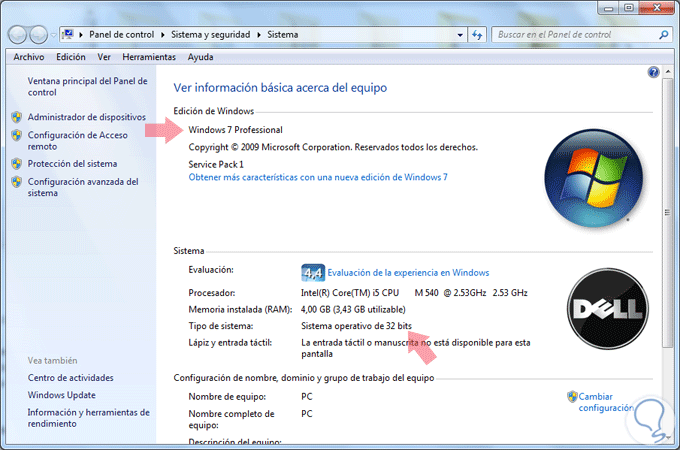The height and width of the screenshot is (450, 680).
Task: Click Obtener más características con nueva edición link
Action: tap(318, 177)
